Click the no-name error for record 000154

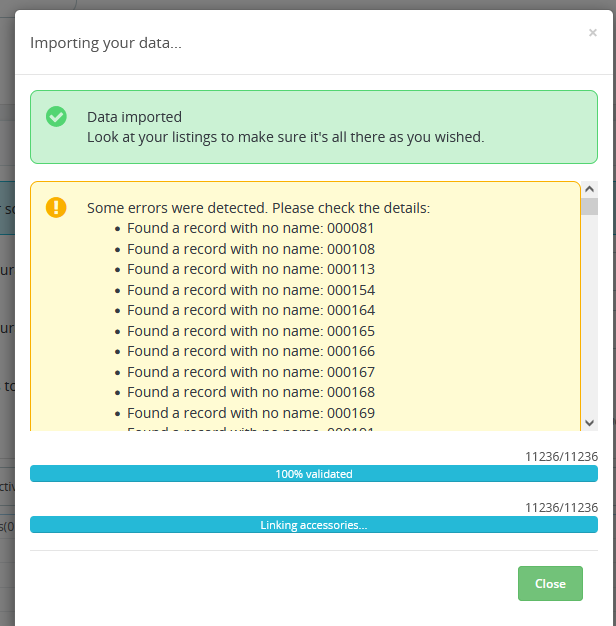(250, 290)
